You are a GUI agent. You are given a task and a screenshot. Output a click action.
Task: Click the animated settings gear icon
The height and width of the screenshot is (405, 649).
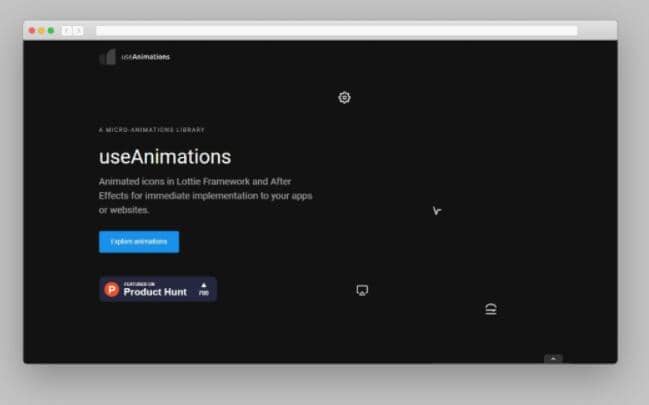point(344,97)
